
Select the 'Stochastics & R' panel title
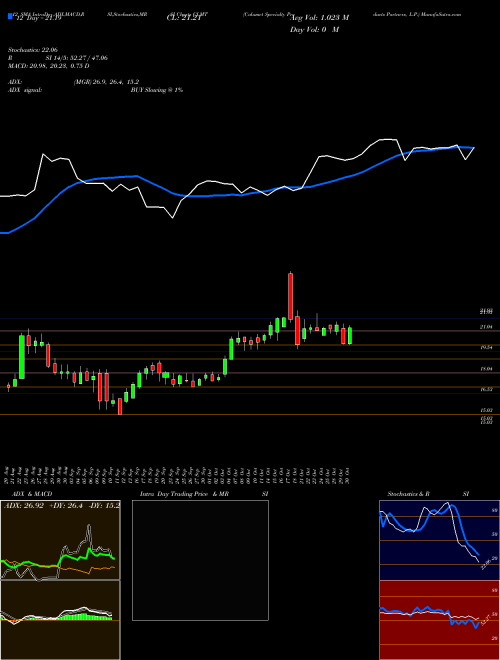410,494
